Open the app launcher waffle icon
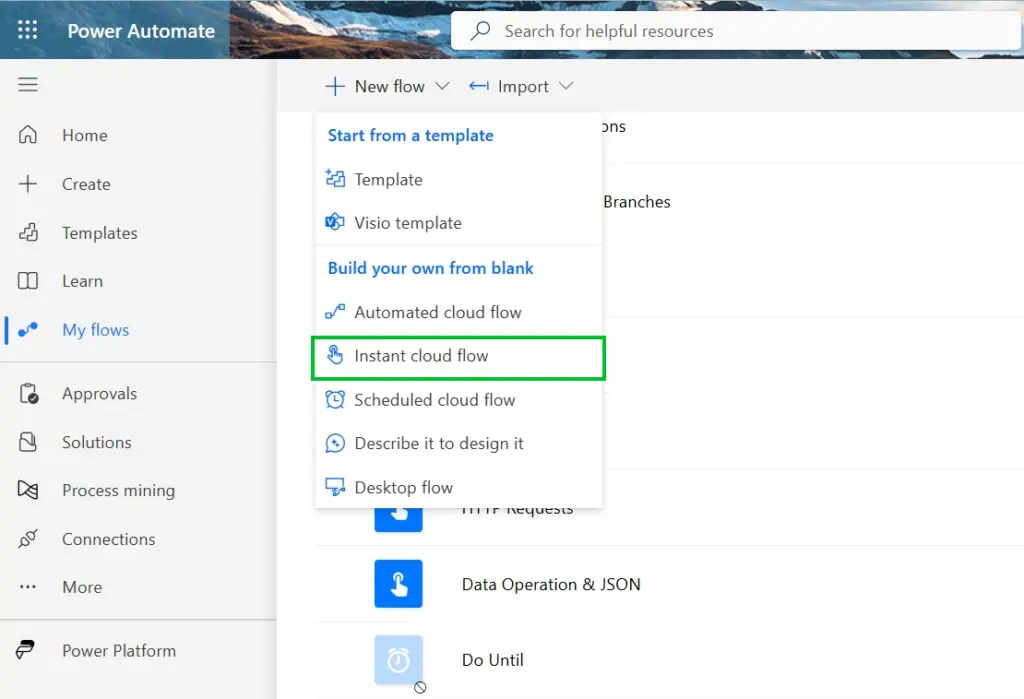1024x699 pixels. point(27,30)
